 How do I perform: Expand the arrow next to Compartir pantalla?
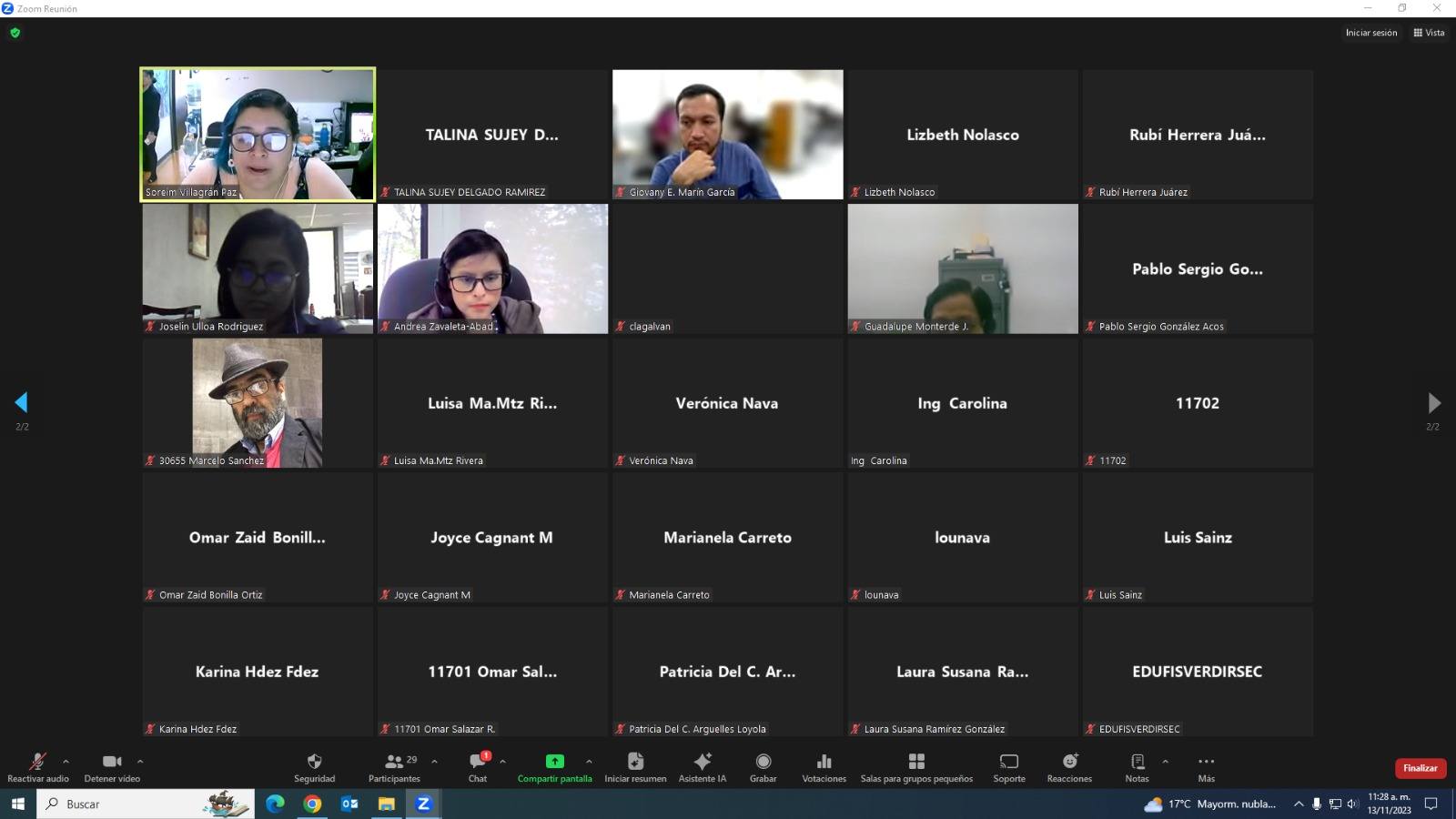[x=589, y=761]
